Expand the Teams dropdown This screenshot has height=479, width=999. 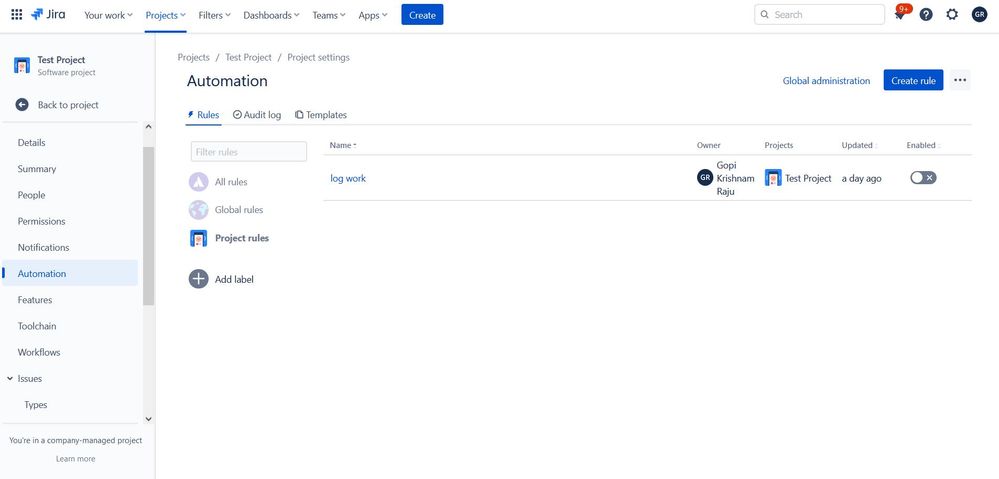pos(329,15)
